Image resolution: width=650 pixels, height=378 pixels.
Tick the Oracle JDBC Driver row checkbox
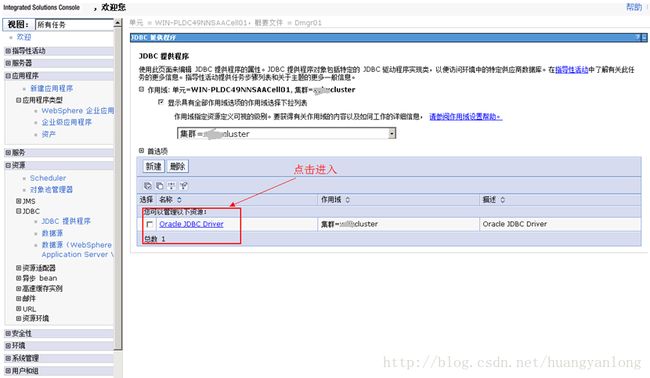point(150,224)
